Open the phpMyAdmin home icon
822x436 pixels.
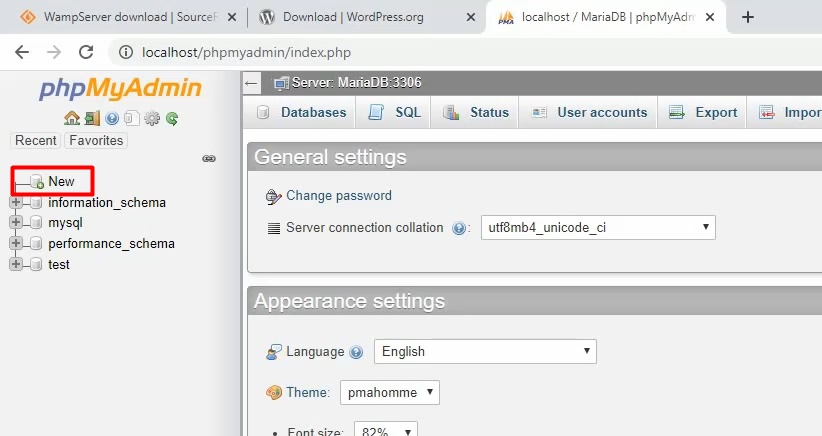coord(72,118)
